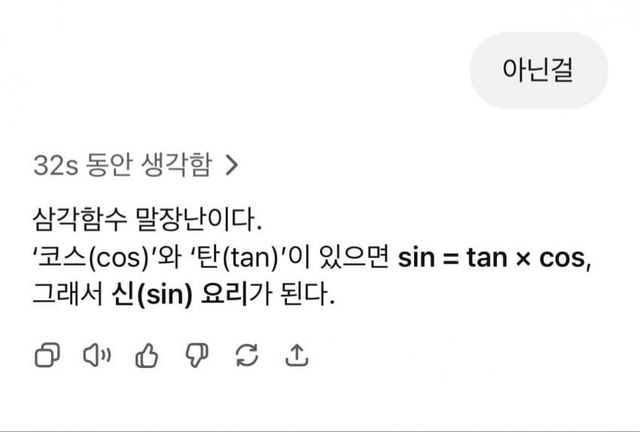Regenerate the response with the refresh icon
This screenshot has height=432, width=640.
tap(247, 354)
